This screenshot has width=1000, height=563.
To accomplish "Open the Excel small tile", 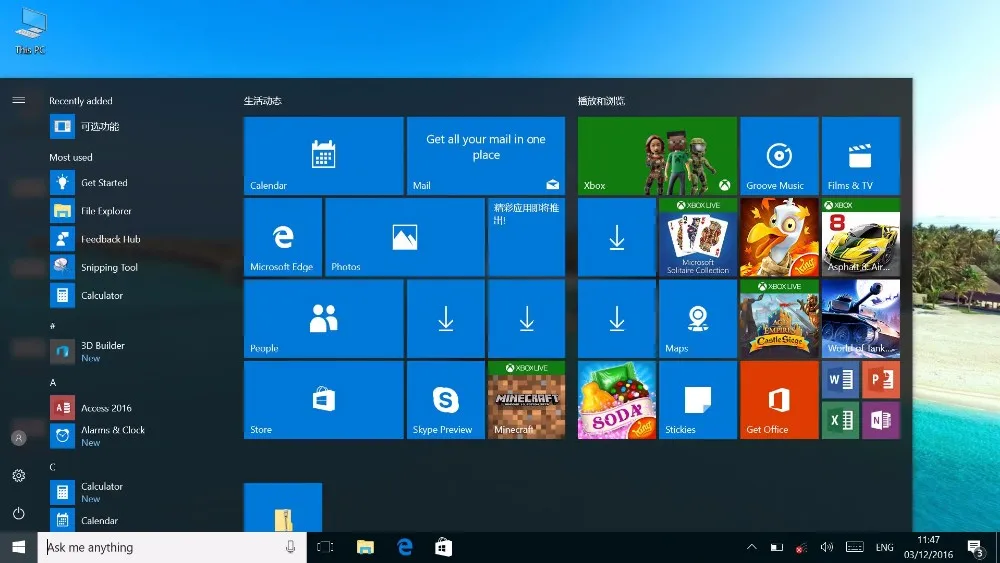I will 841,420.
